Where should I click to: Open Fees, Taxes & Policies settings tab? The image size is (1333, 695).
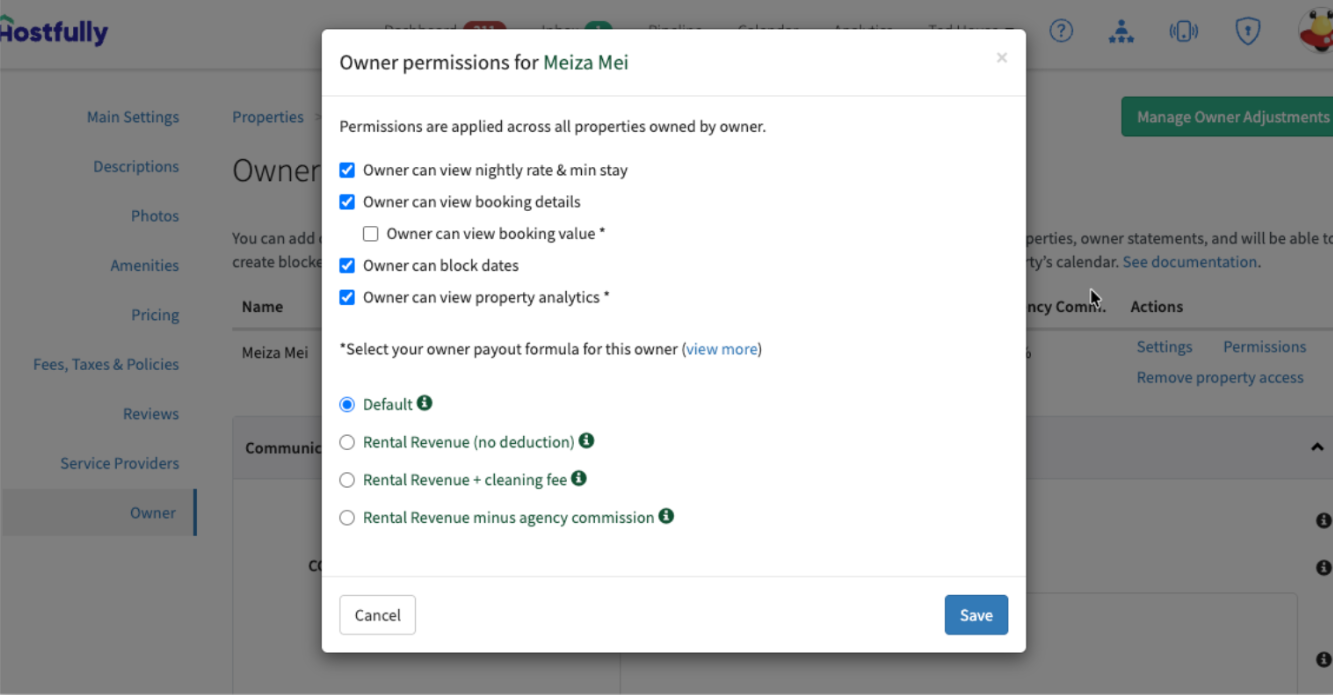point(106,364)
